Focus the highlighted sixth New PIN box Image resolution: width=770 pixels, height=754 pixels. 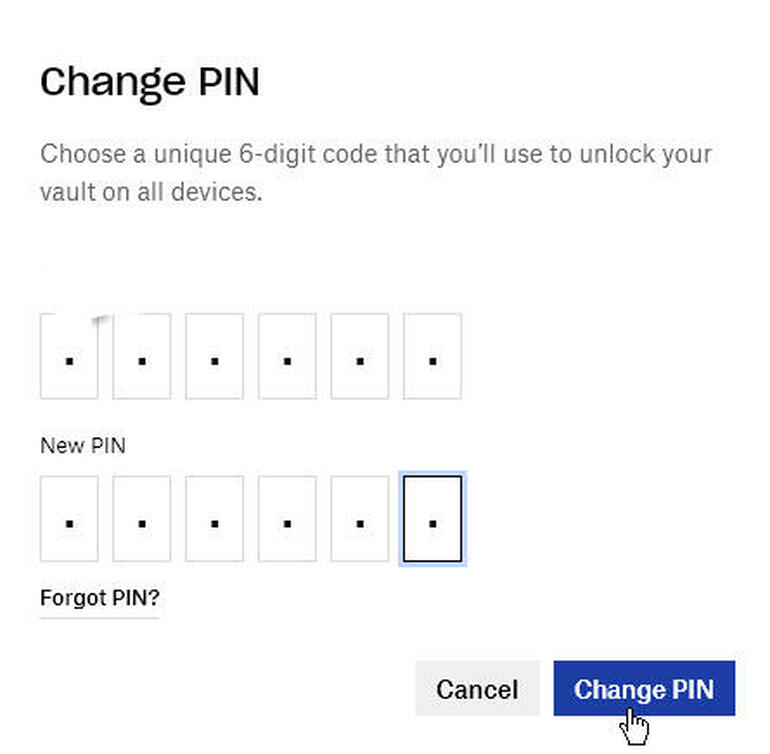click(x=432, y=518)
